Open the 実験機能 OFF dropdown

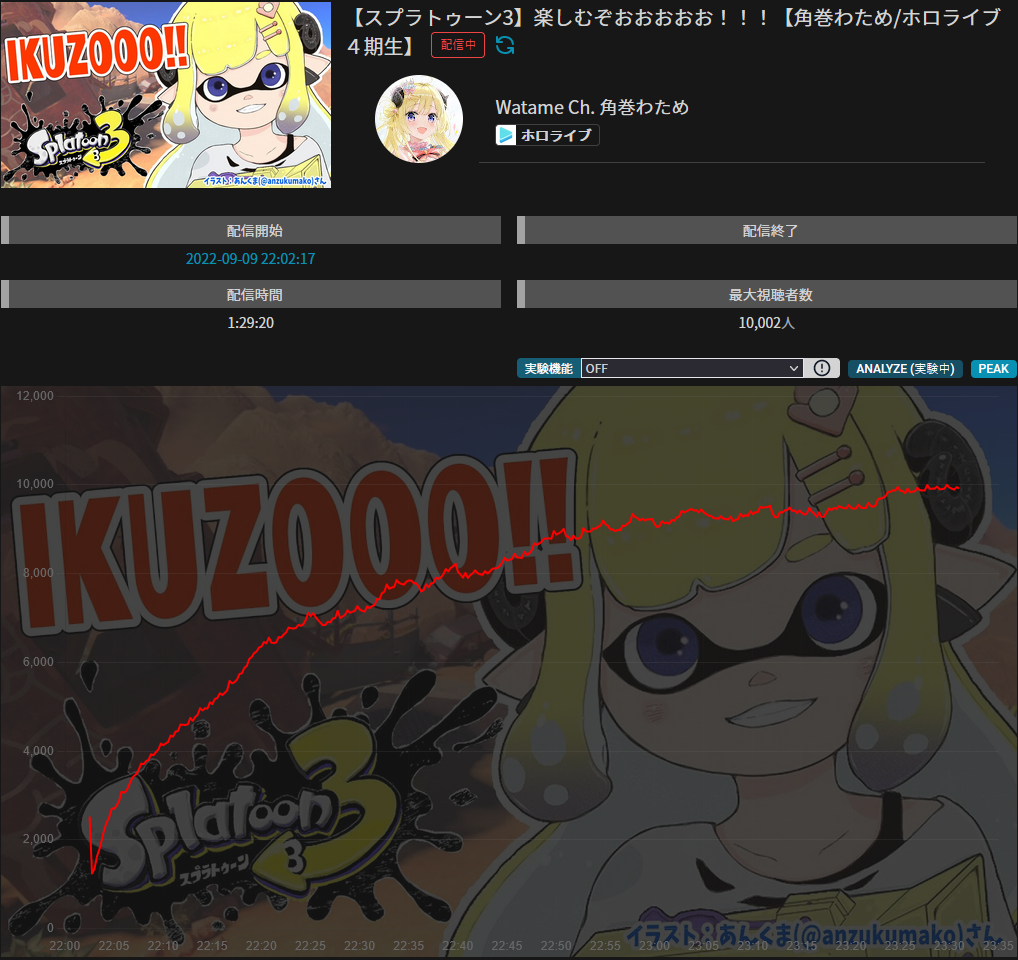[x=692, y=369]
